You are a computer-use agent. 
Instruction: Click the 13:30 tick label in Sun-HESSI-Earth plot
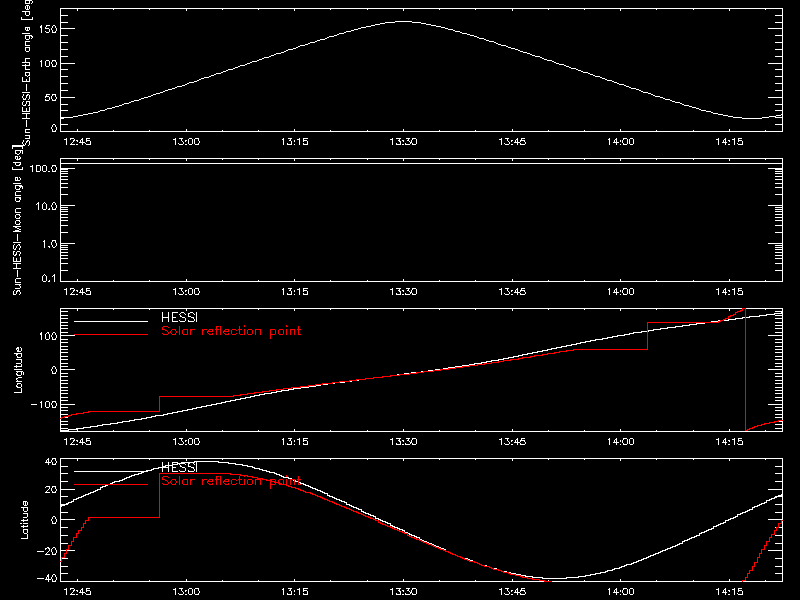(403, 142)
